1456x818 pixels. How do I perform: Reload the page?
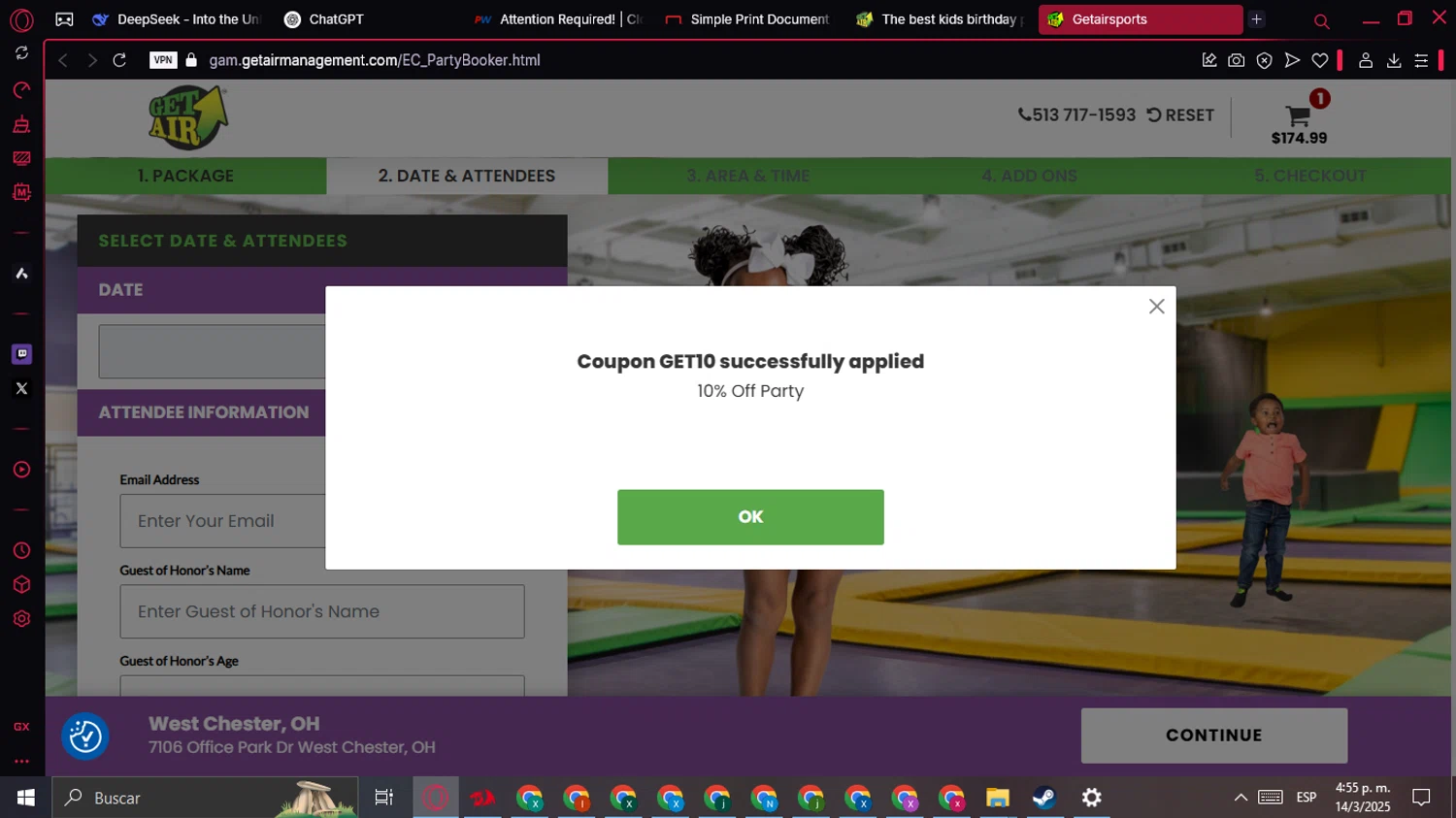pos(119,60)
